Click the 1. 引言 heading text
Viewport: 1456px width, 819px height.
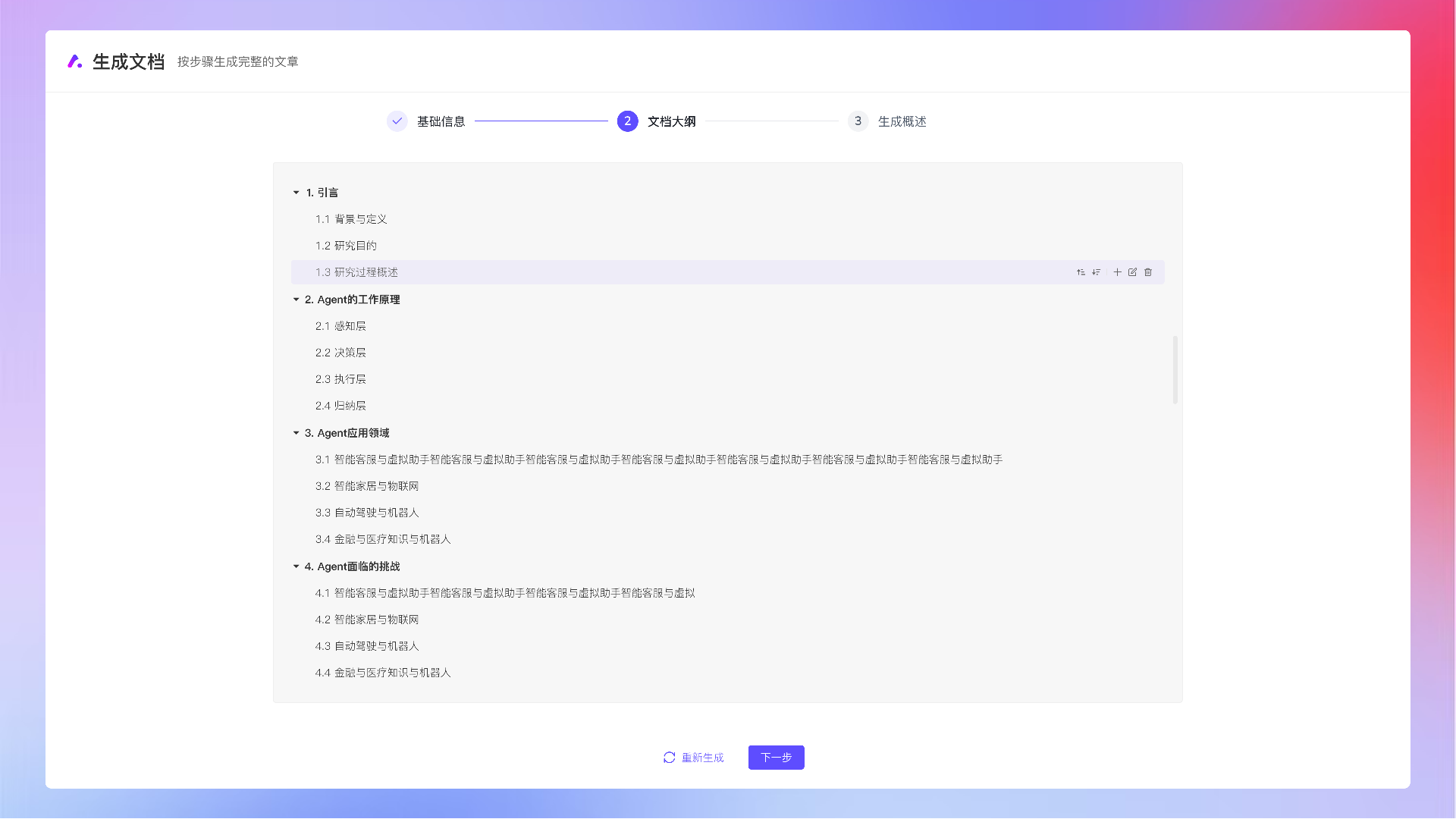pos(322,193)
